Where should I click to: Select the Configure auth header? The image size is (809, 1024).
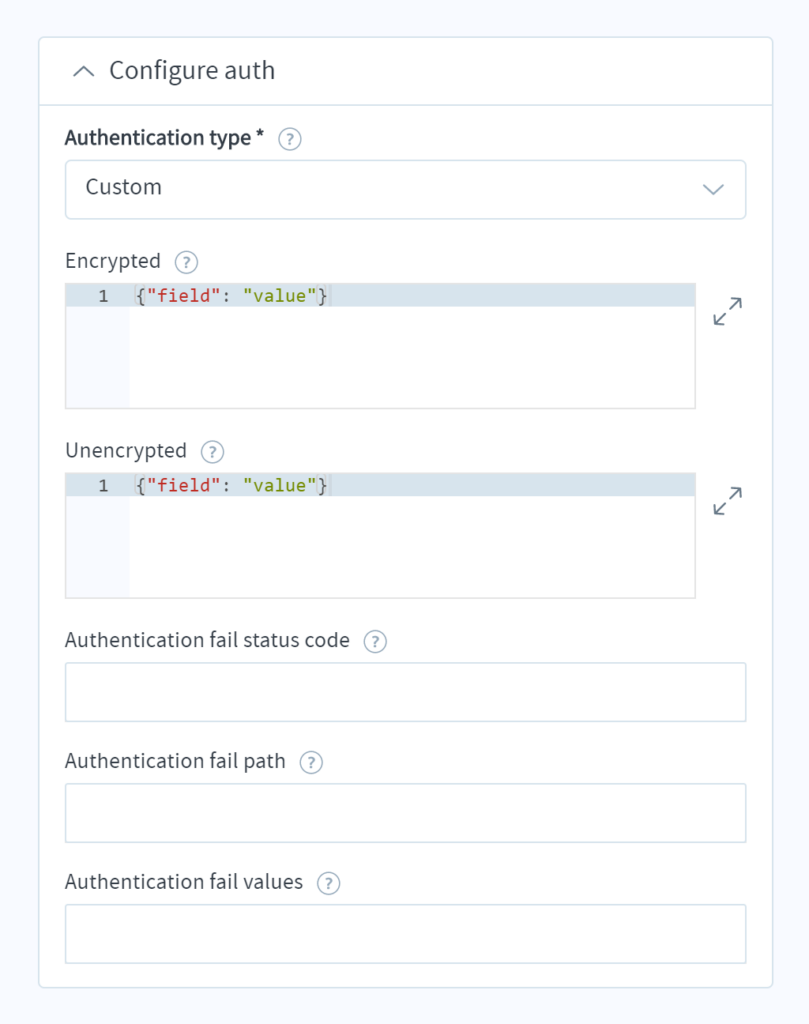tap(192, 71)
